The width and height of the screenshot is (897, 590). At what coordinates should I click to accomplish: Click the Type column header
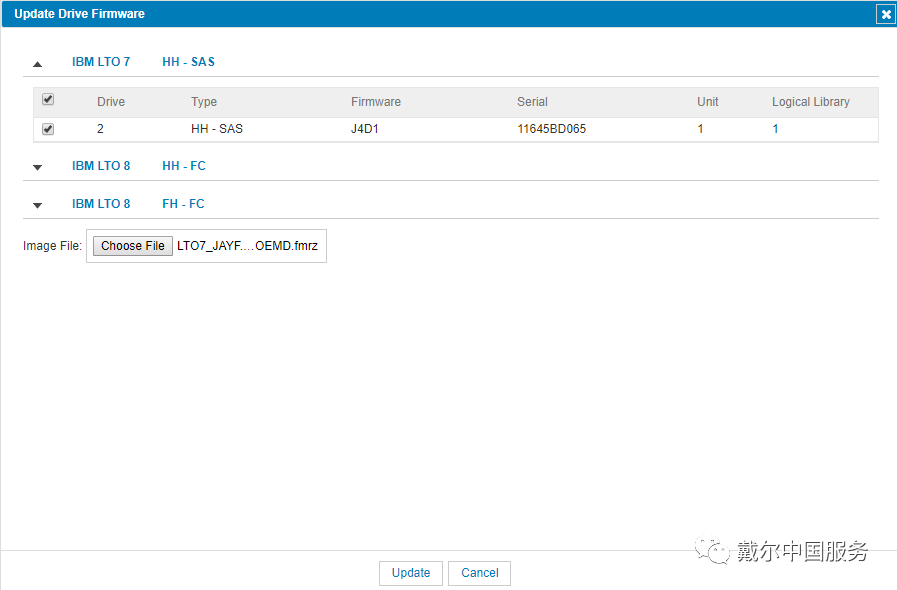click(204, 102)
